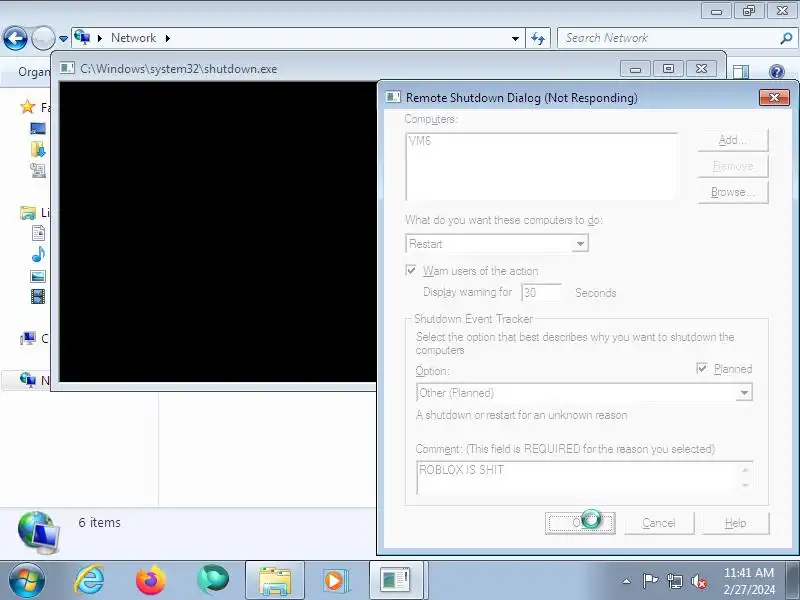Open the recent pages dropdown next to the Forward arrow
This screenshot has width=800, height=600.
point(63,39)
